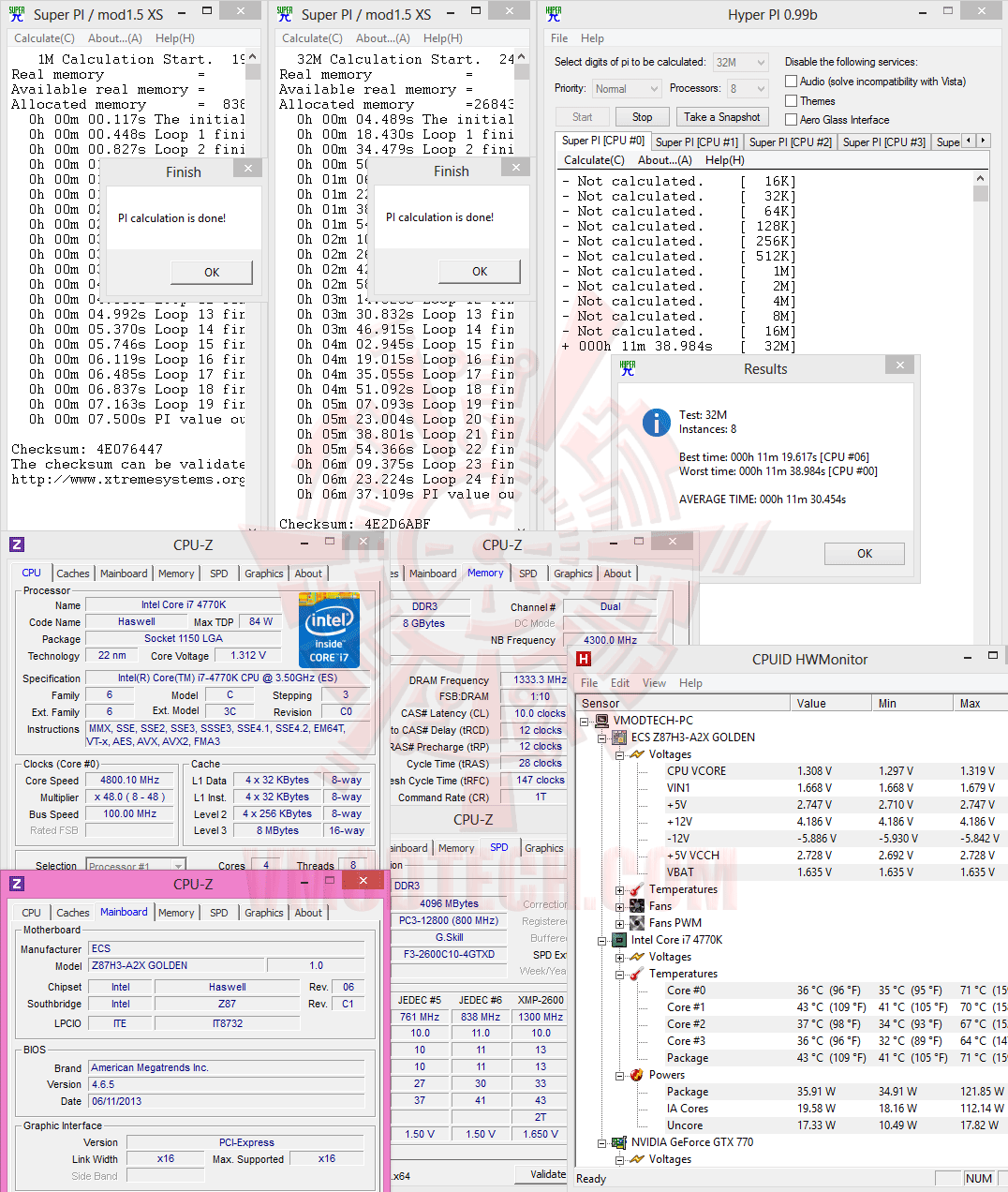Enable the Audio service checkbox in Hyper PI

coord(792,82)
